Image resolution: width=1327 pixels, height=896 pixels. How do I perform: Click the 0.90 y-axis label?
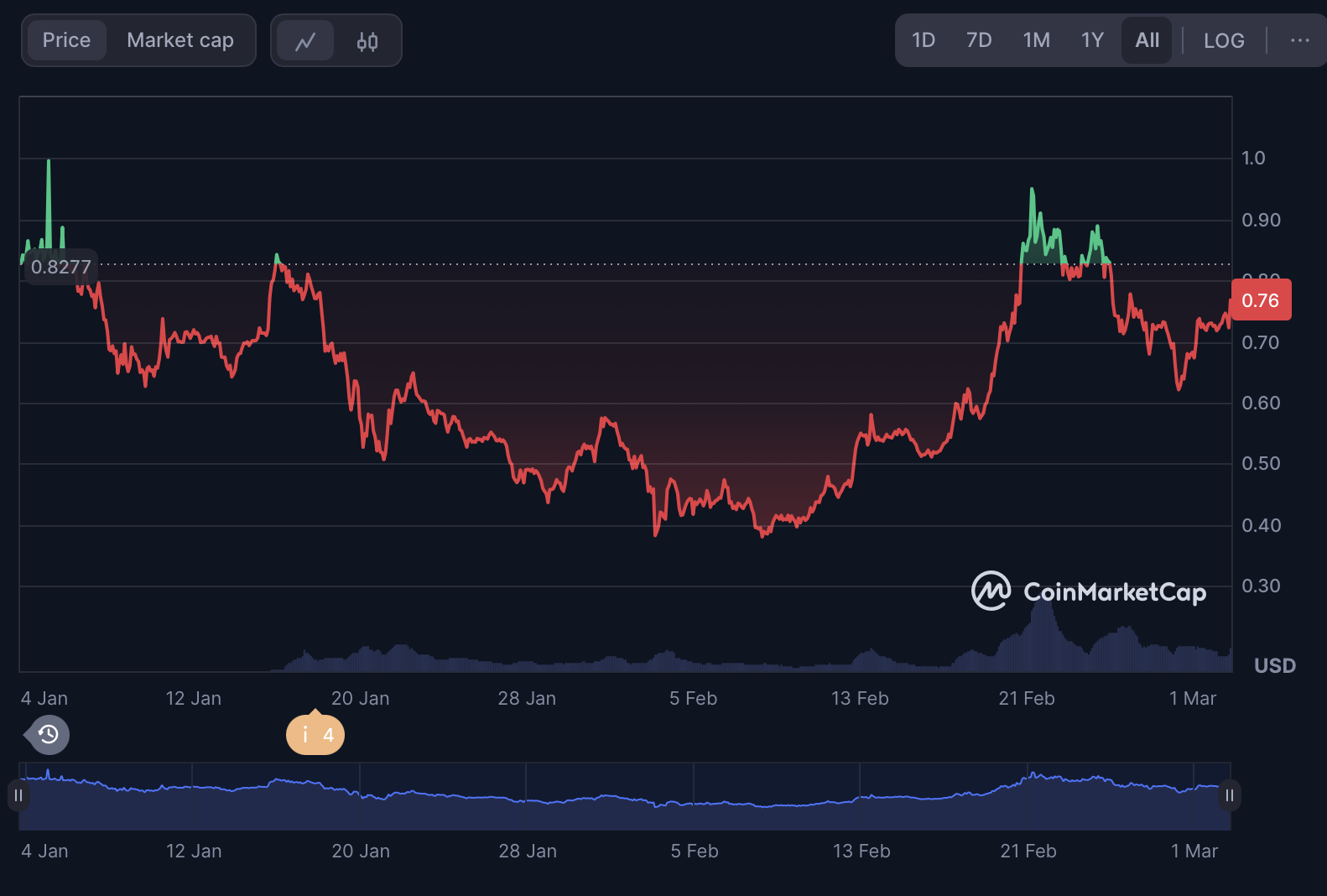pyautogui.click(x=1261, y=220)
